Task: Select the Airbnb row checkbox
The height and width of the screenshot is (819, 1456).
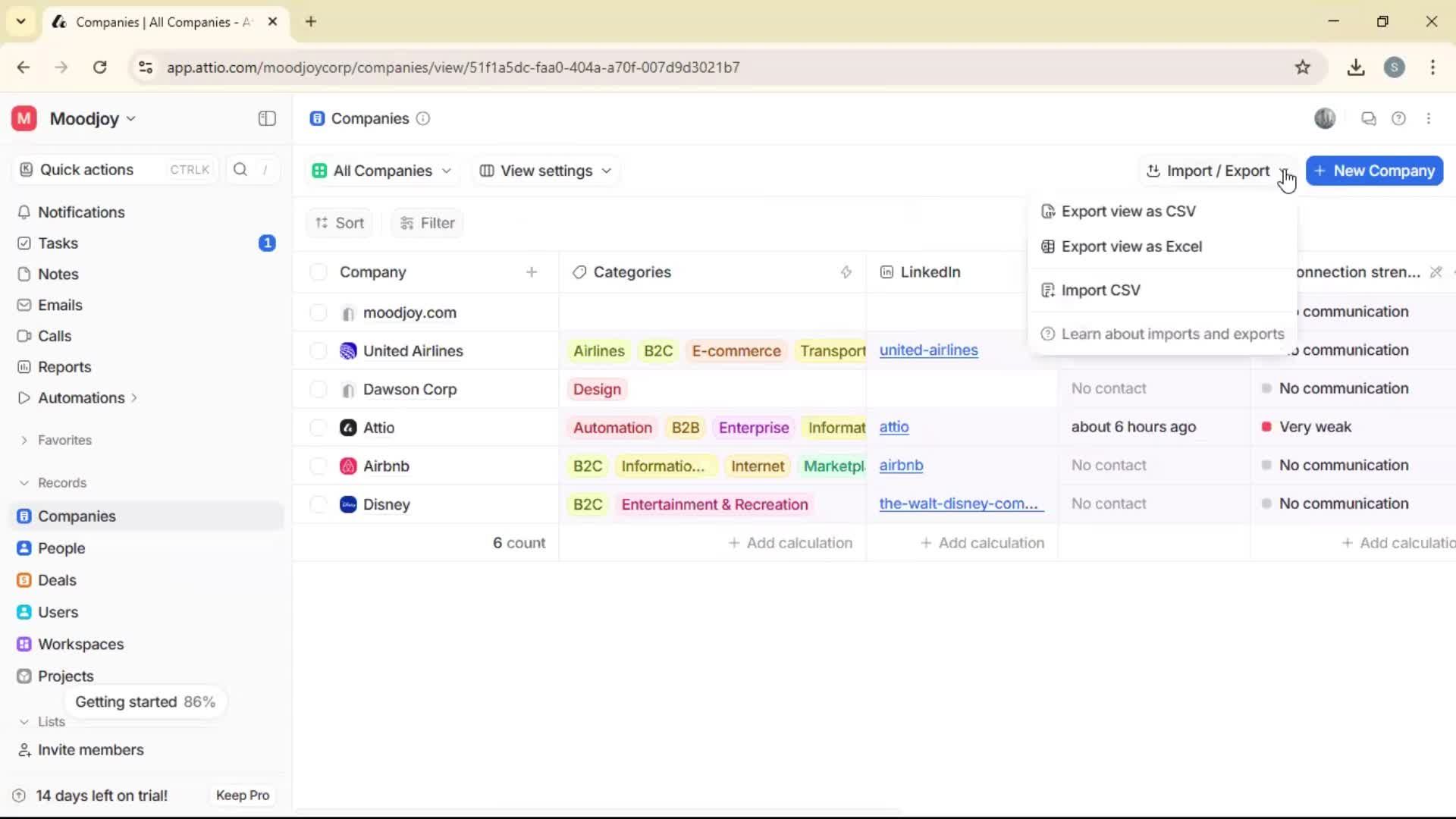Action: coord(318,465)
